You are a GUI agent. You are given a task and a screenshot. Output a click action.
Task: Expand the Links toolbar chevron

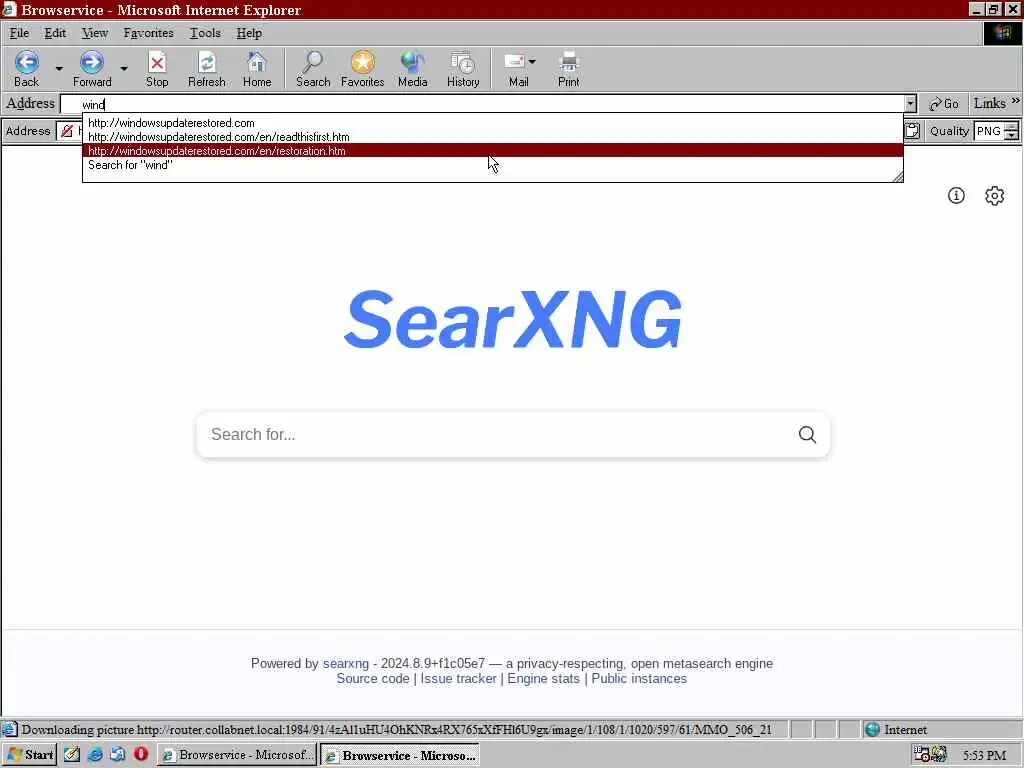[1016, 101]
